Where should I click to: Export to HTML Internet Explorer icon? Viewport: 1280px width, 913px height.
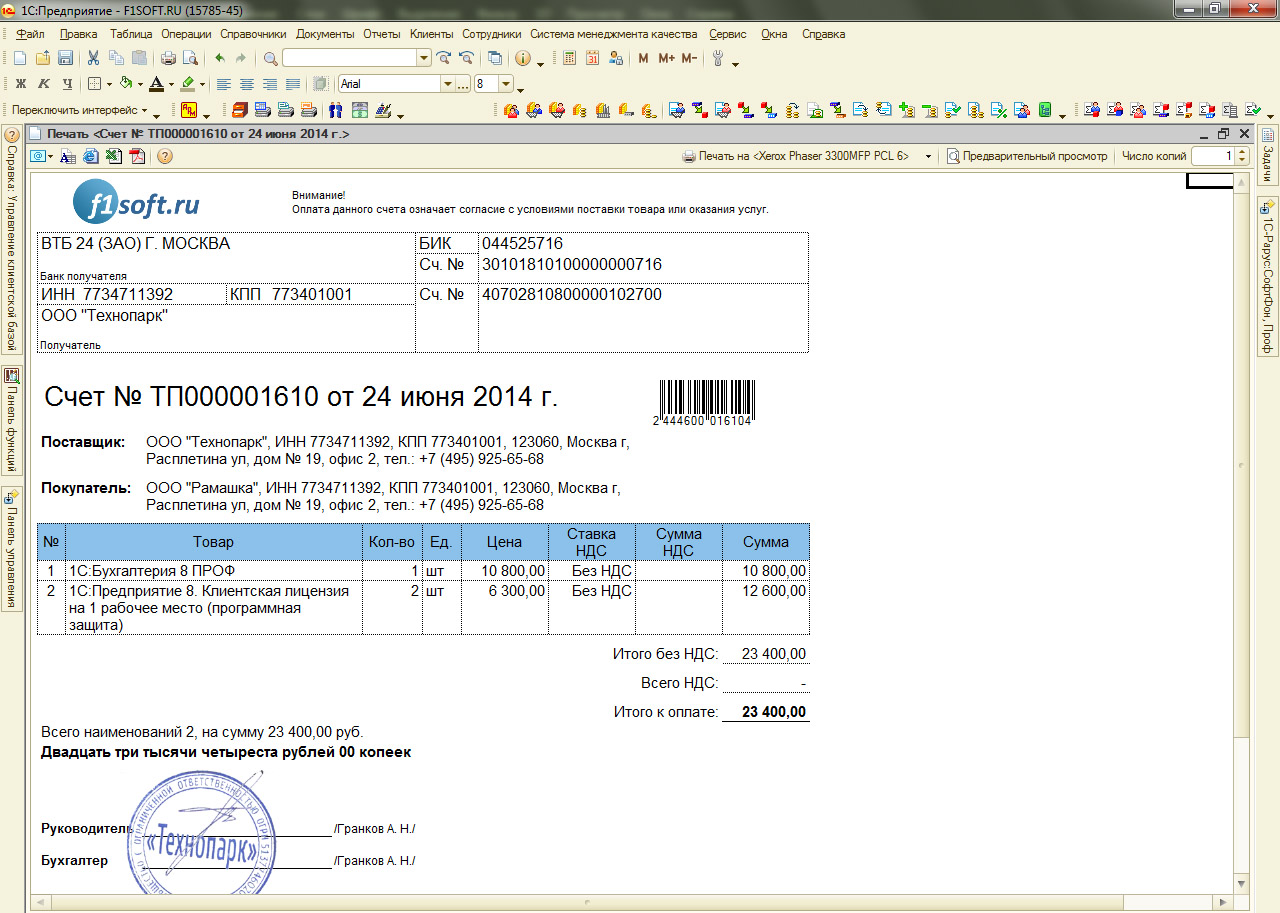90,156
